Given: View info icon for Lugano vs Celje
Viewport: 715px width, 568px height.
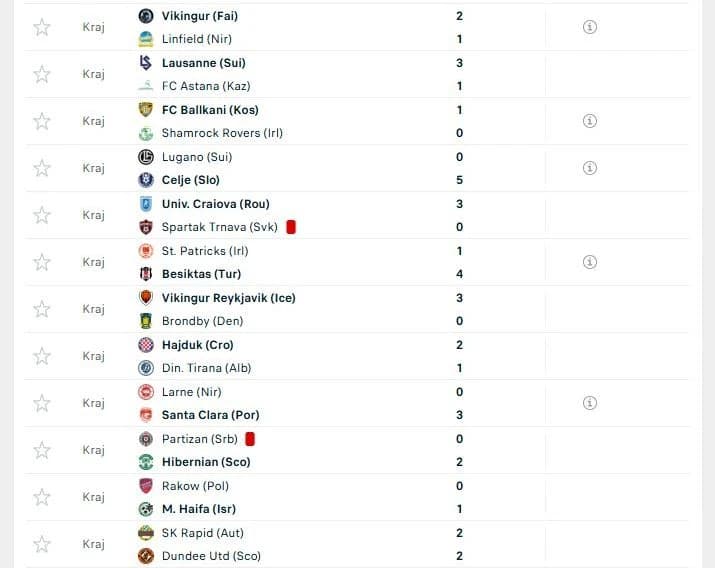Looking at the screenshot, I should click(x=590, y=168).
